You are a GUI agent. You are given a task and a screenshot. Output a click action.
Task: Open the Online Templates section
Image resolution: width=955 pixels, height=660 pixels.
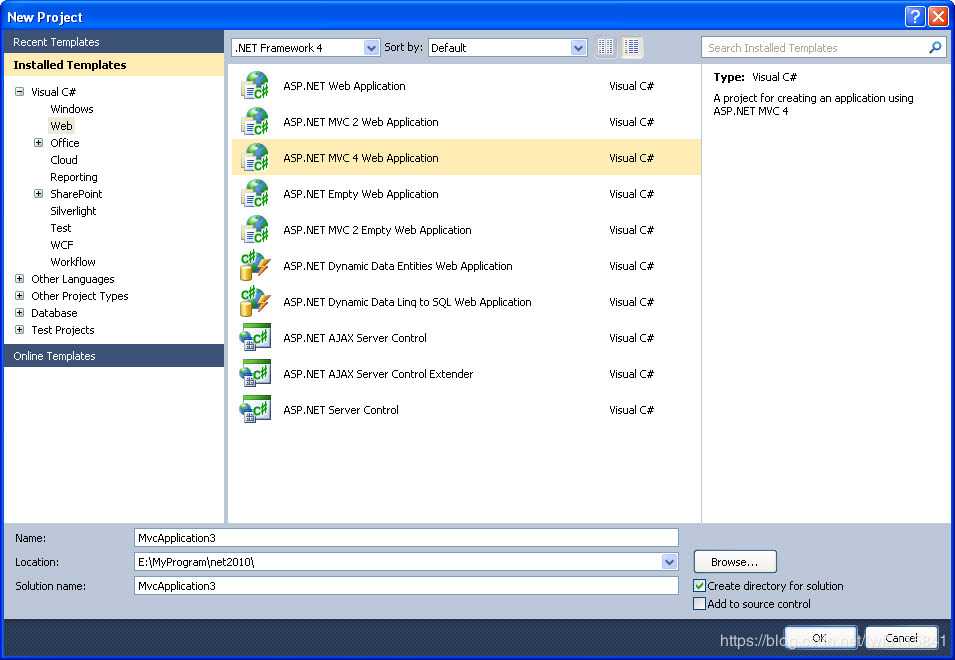pos(114,356)
